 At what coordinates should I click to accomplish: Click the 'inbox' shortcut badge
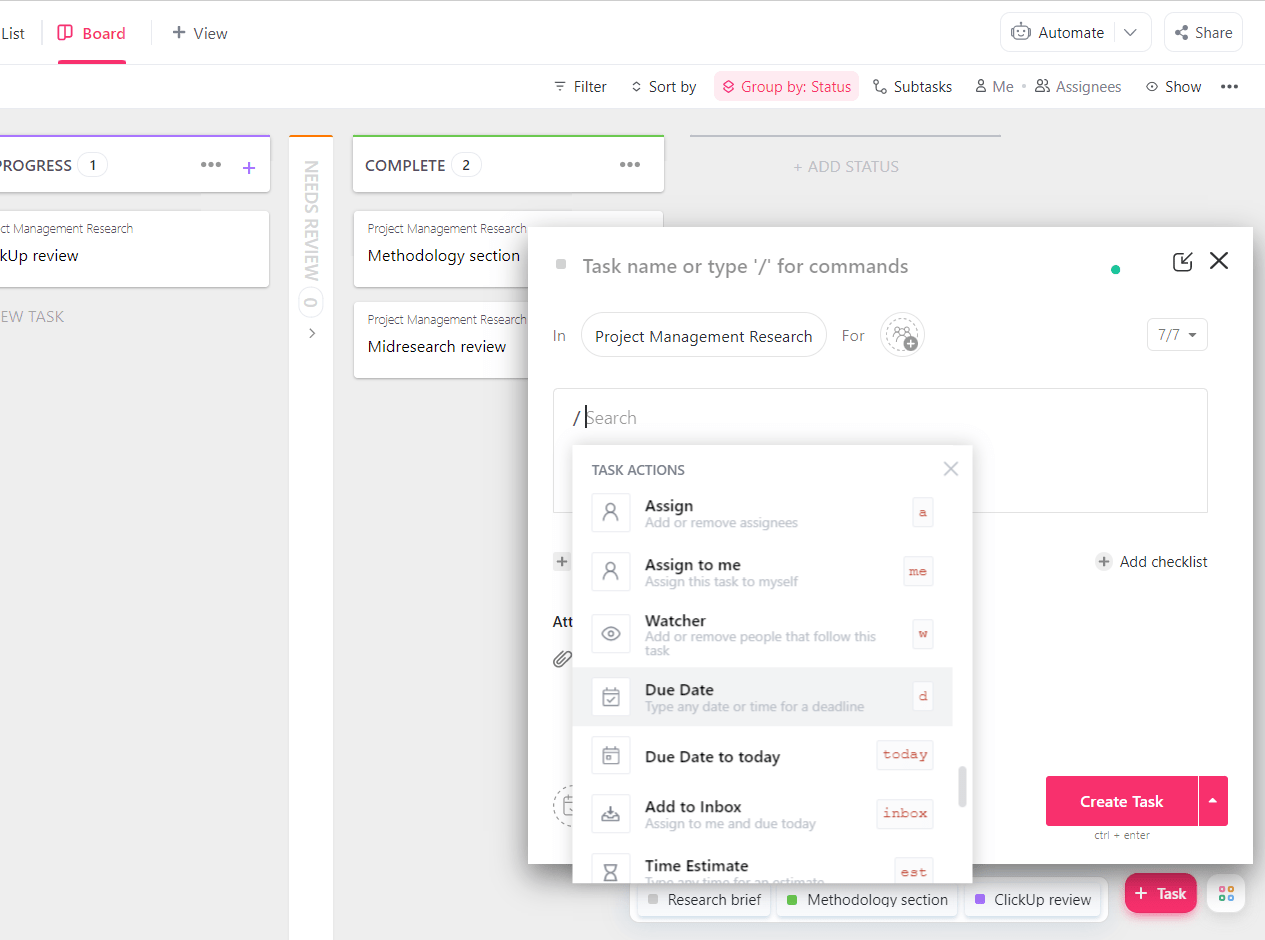(x=905, y=814)
